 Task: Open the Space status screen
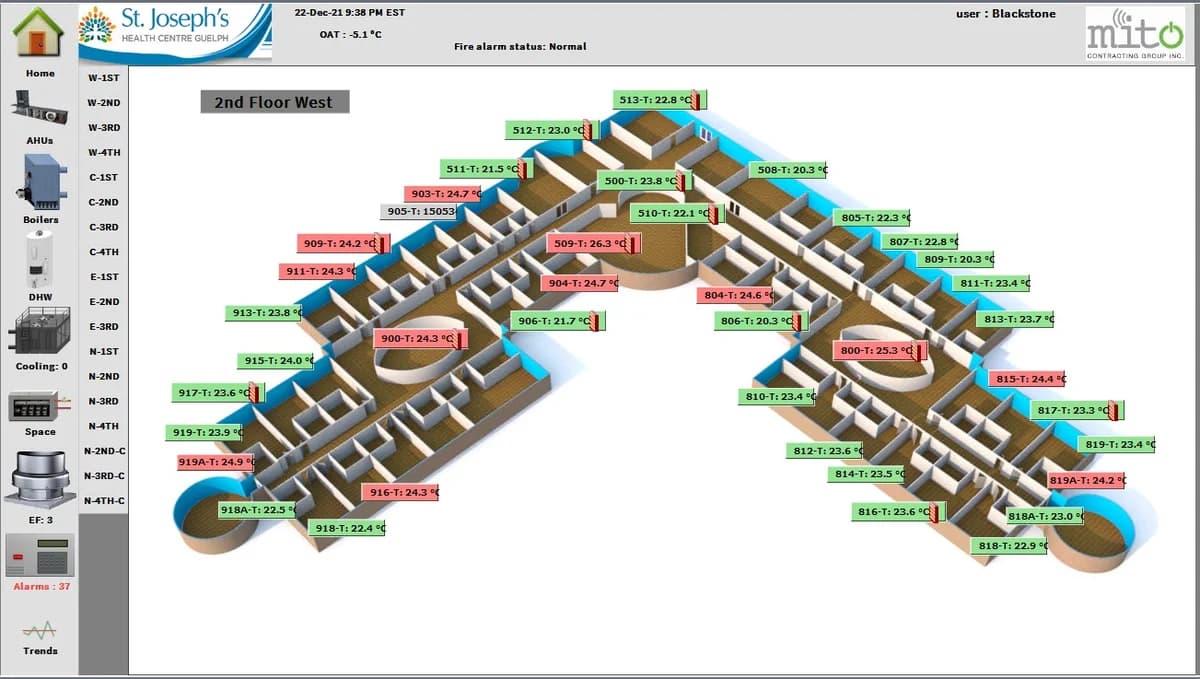coord(38,405)
